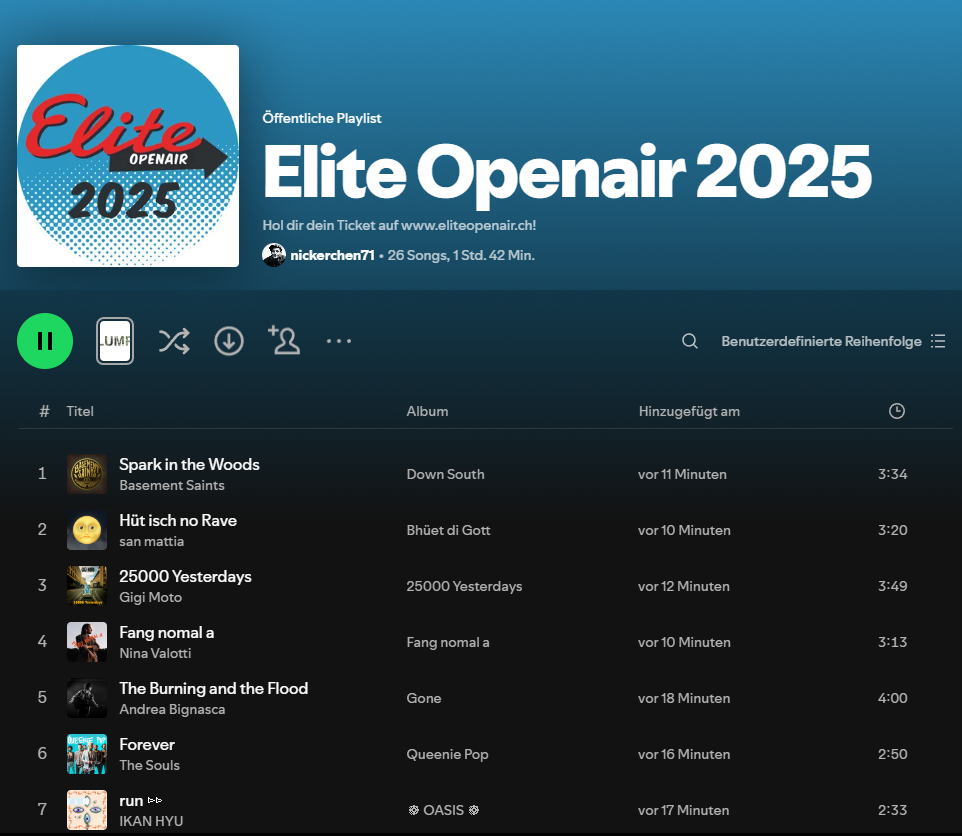
Task: Open the three-dots more options menu
Action: coord(339,341)
